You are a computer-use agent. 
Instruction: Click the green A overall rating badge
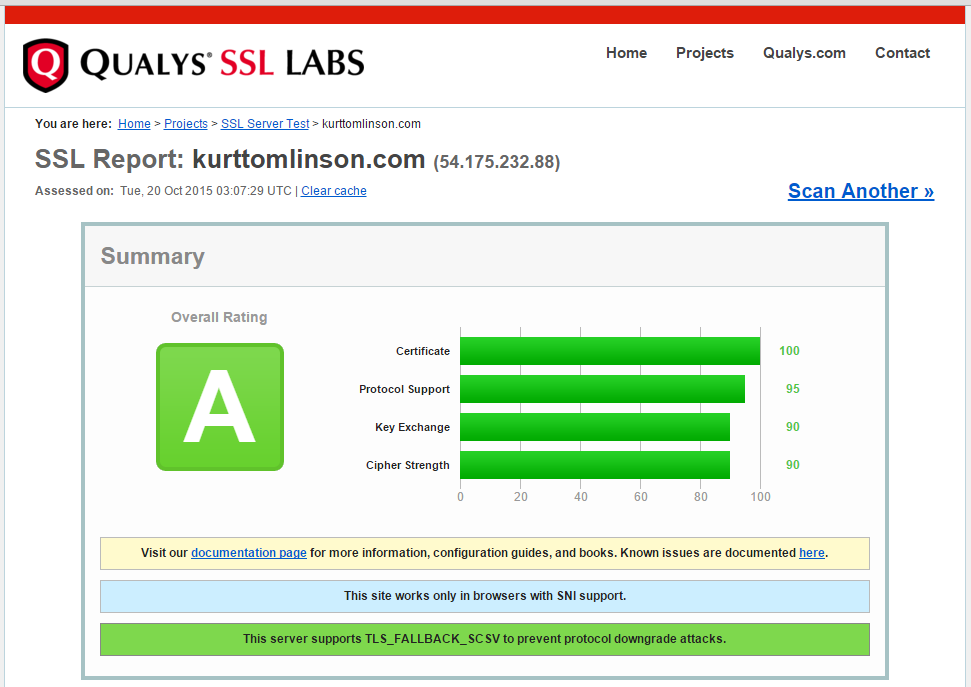tap(220, 407)
